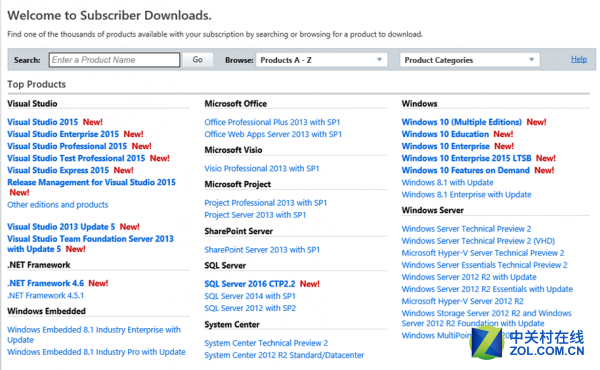This screenshot has height=370, width=600.
Task: Open SQL Server 2014 with SP1
Action: (250, 296)
